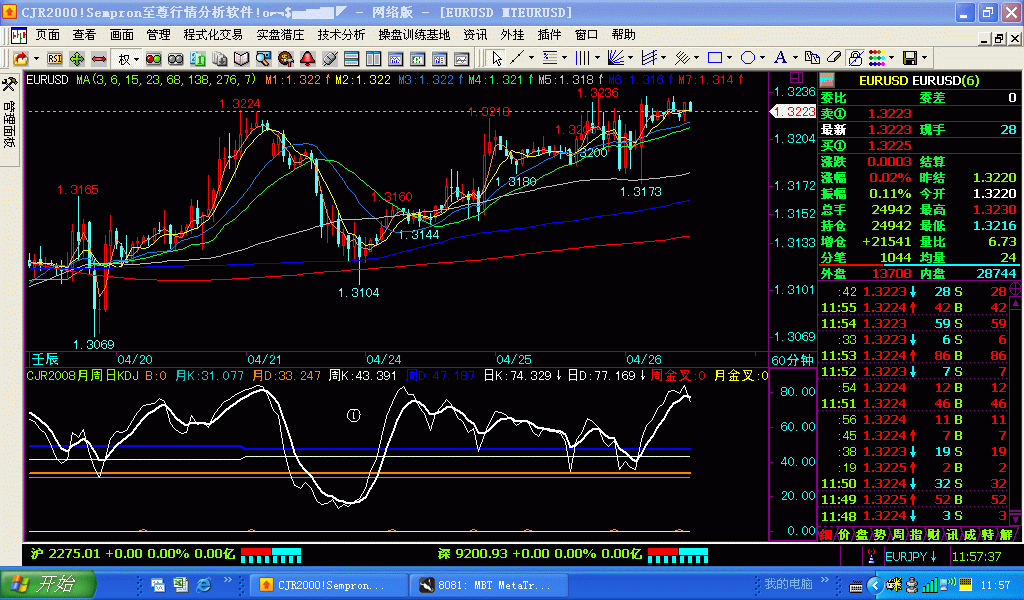Image resolution: width=1024 pixels, height=600 pixels.
Task: Toggle the padlock lock-drawing icon
Action: [855, 58]
